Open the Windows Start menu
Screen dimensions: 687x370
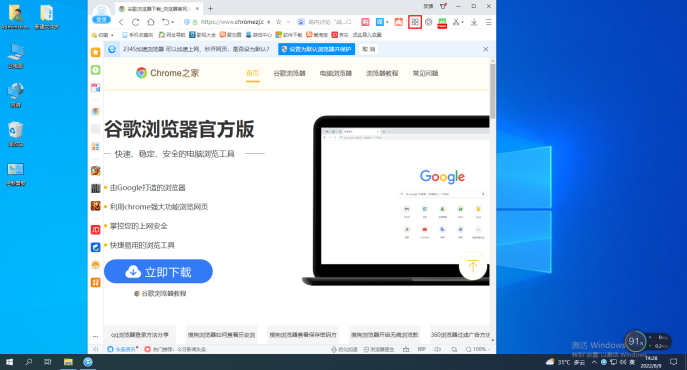[x=9, y=362]
